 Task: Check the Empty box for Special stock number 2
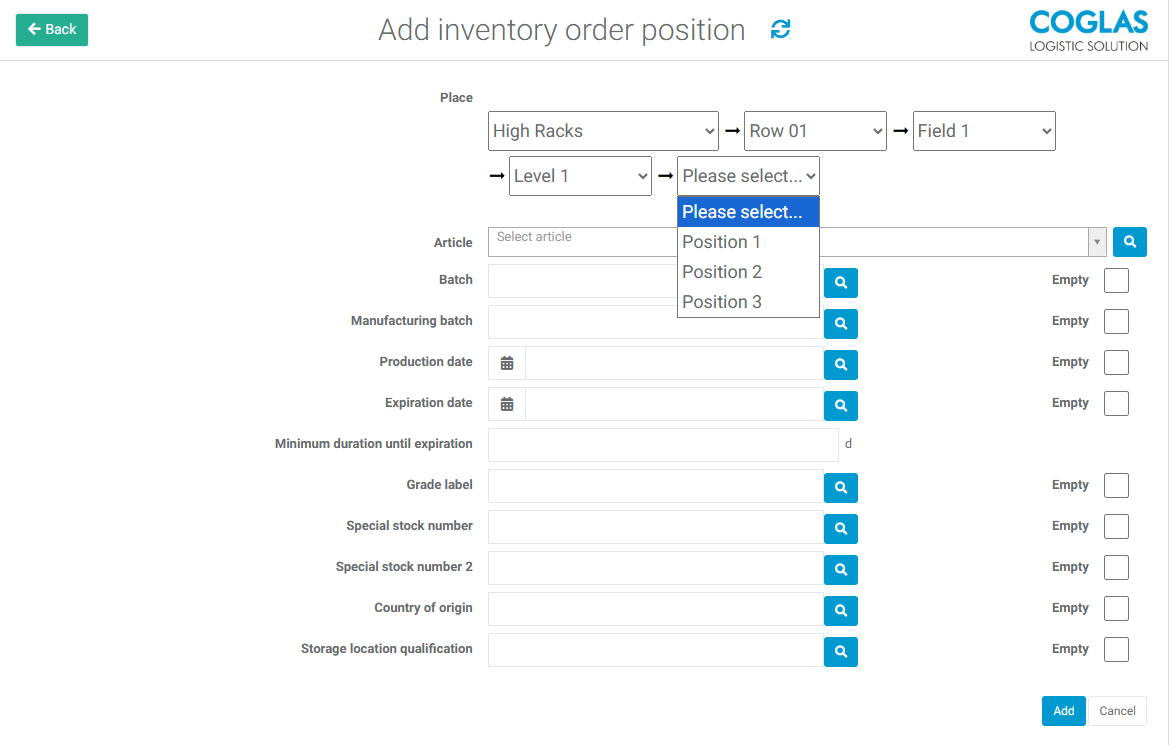pos(1116,568)
